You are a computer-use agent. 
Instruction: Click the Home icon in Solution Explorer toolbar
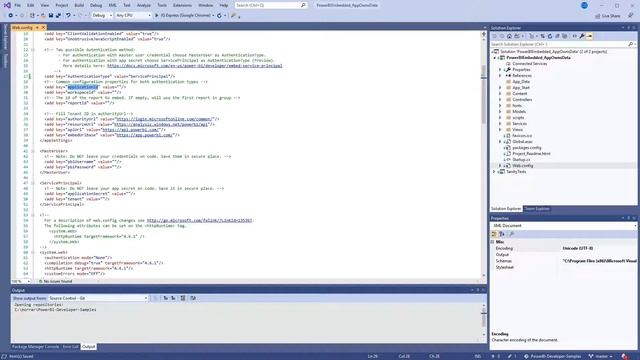pos(509,36)
